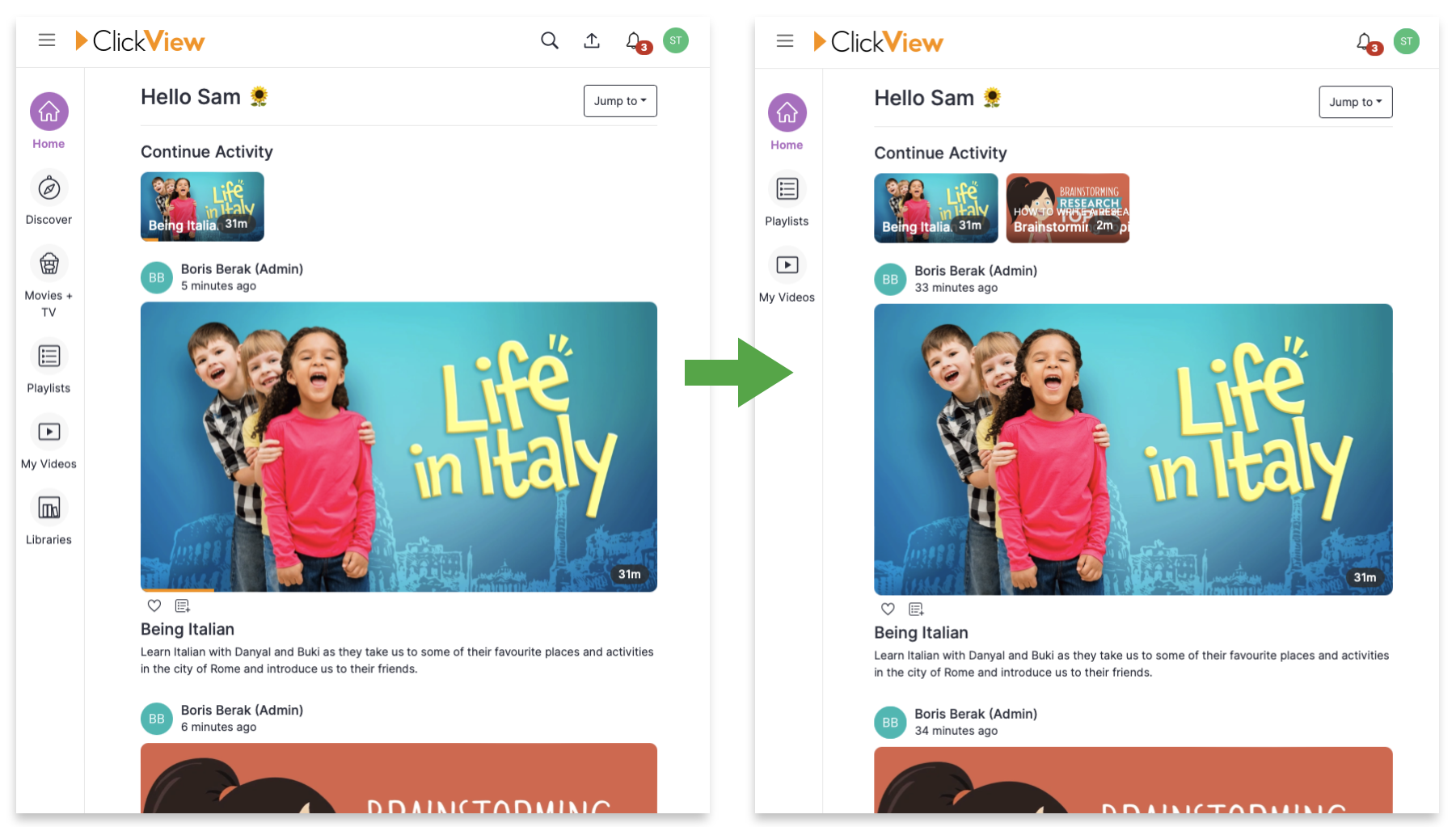Click Hello Sam greeting in left screenshot
Image resolution: width=1456 pixels, height=827 pixels.
pyautogui.click(x=204, y=97)
